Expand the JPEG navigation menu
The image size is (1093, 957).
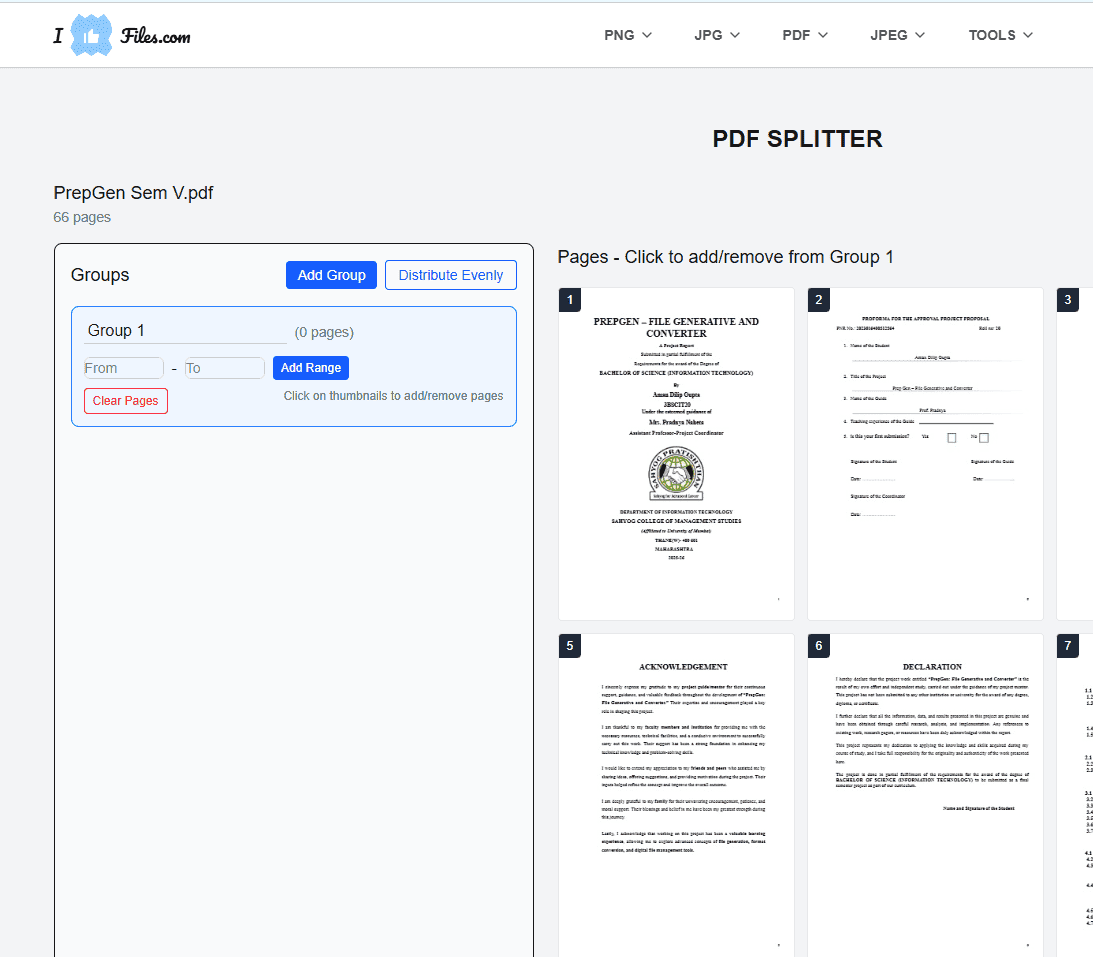click(897, 35)
